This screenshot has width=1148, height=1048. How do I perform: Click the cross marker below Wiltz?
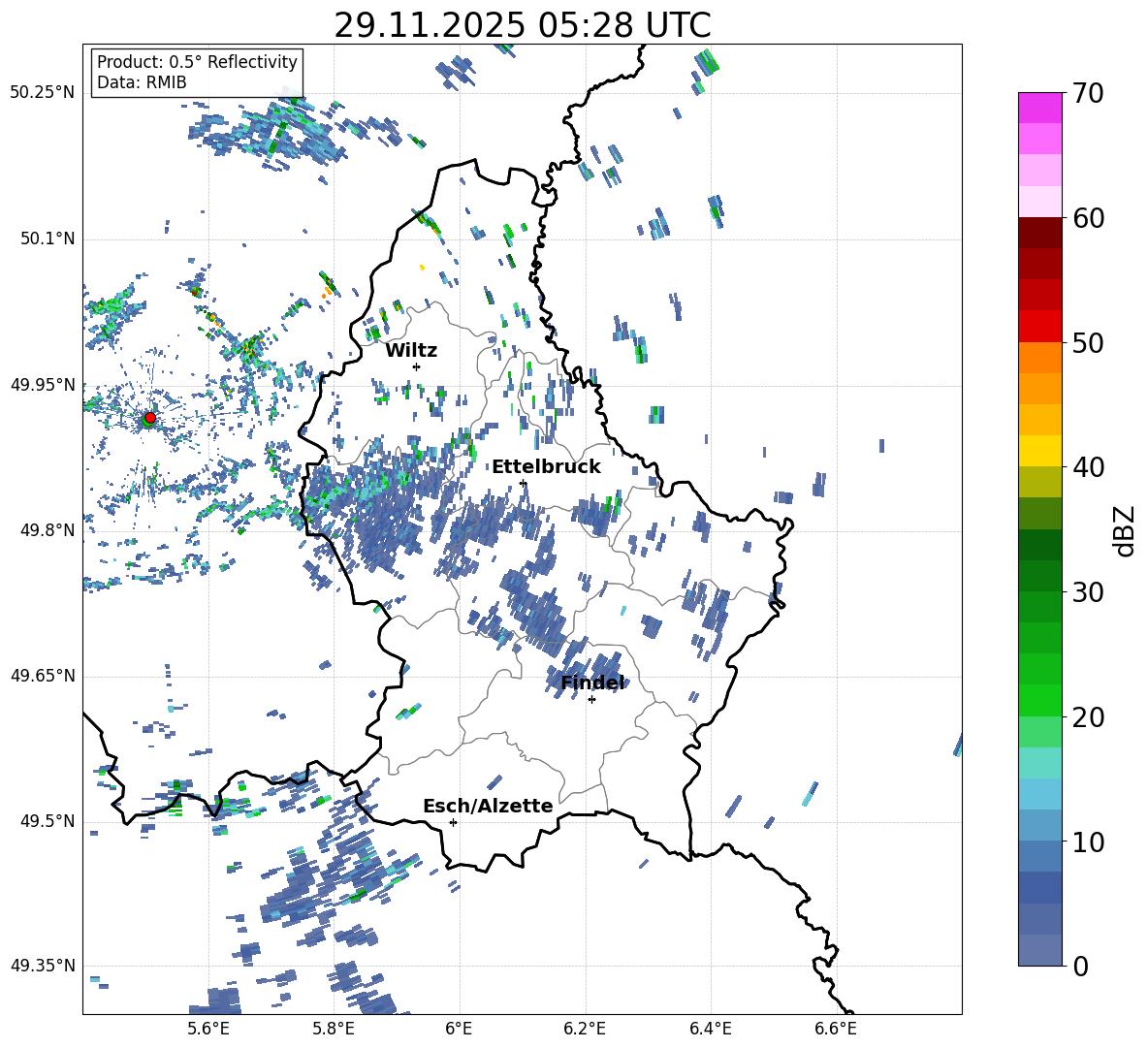[416, 366]
